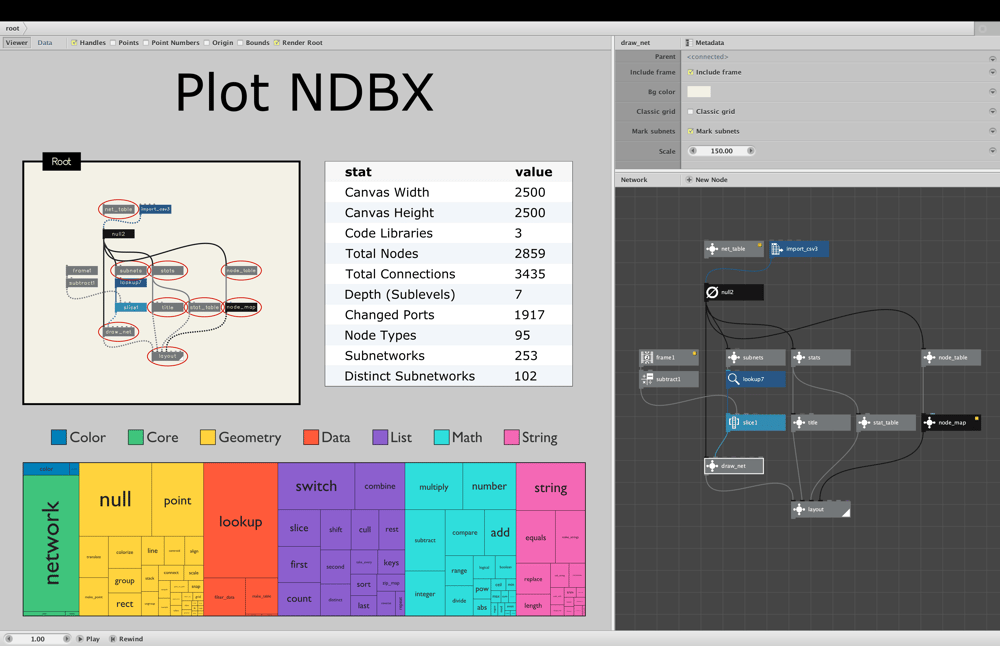Increase the frame number with right arrow
Viewport: 1000px width, 646px height.
click(x=66, y=638)
